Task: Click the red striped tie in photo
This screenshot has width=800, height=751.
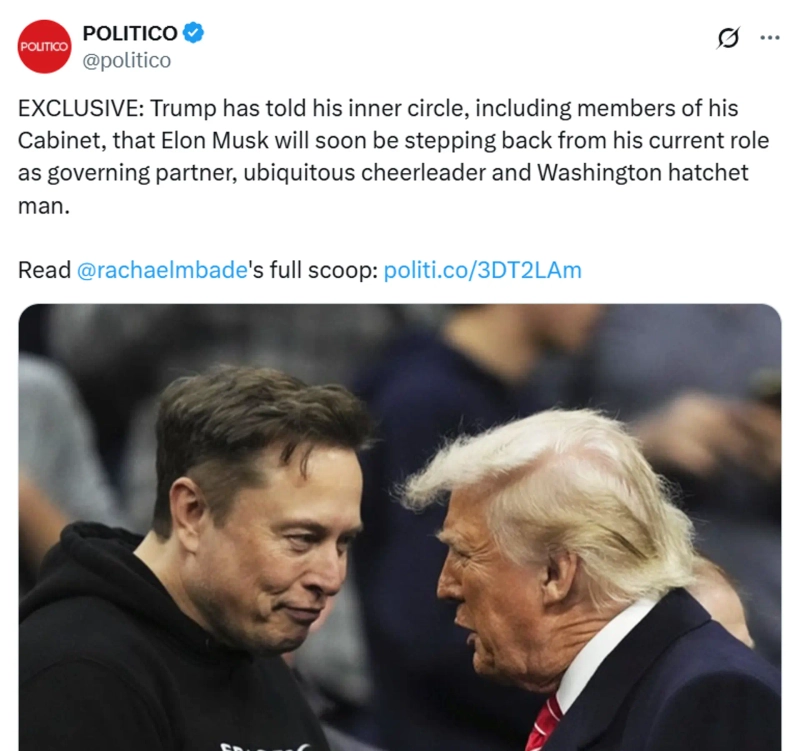Action: [544, 723]
